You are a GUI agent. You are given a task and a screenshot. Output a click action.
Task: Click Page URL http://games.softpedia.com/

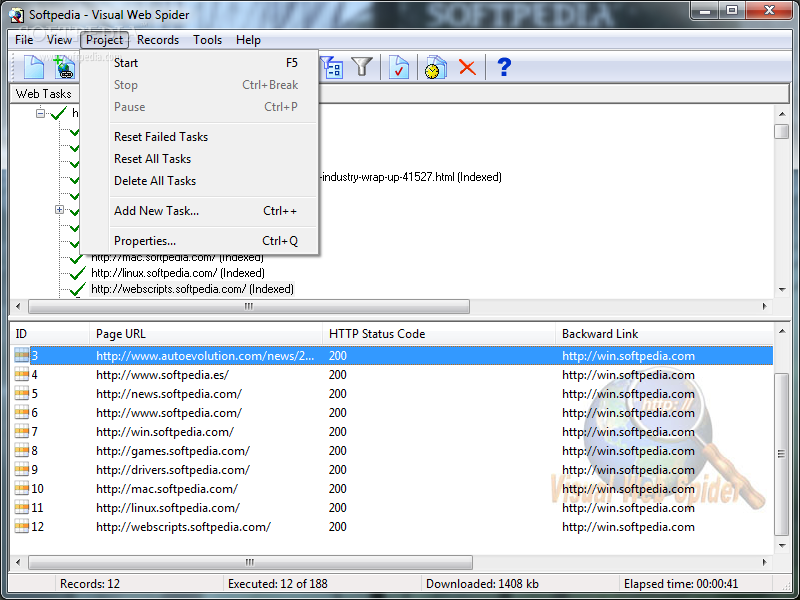pos(173,451)
